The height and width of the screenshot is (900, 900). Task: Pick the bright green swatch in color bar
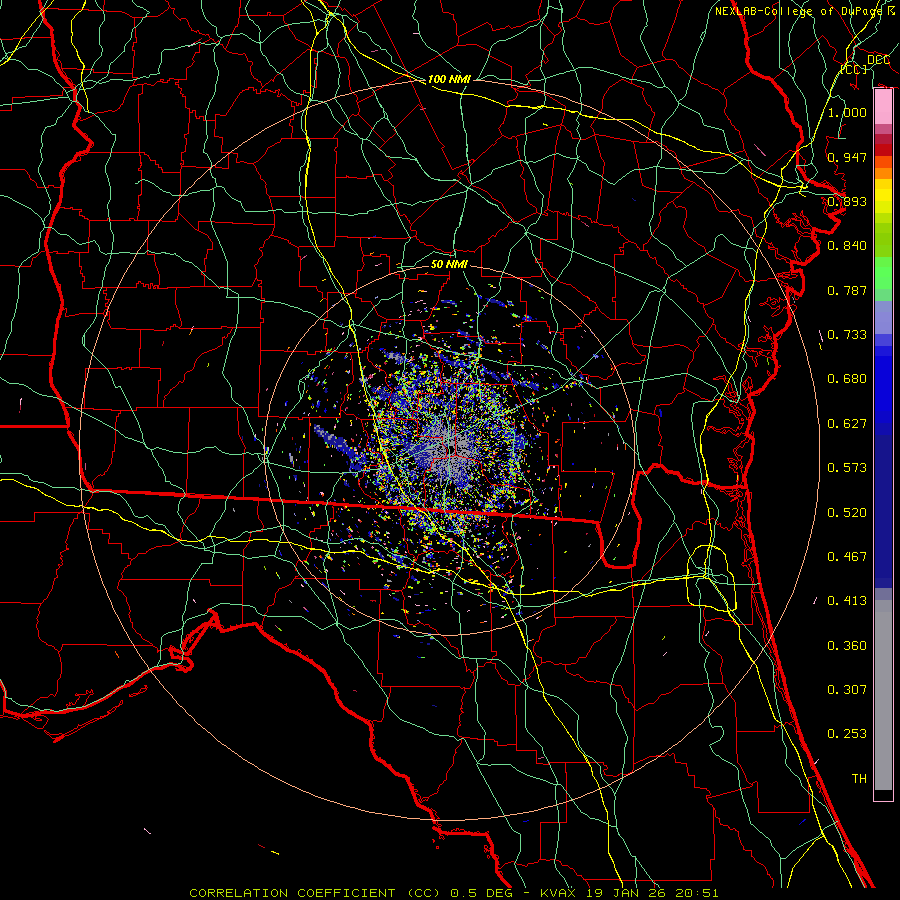883,273
